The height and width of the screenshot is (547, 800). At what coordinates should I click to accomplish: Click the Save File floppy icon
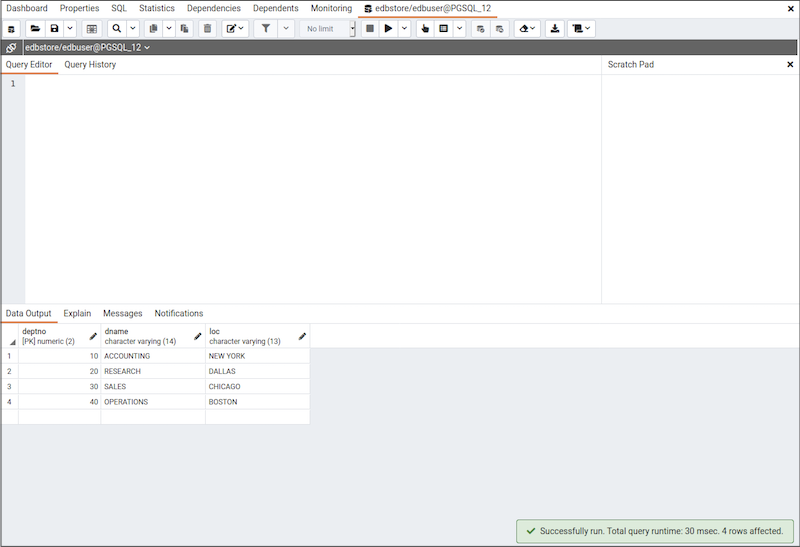pyautogui.click(x=55, y=29)
